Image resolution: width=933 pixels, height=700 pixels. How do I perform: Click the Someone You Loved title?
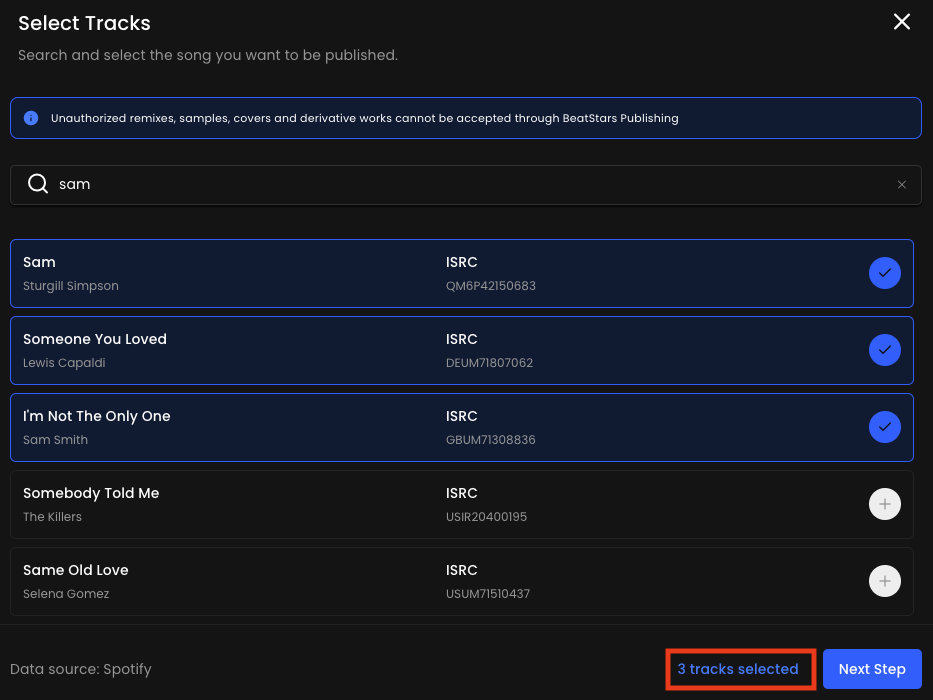point(95,339)
